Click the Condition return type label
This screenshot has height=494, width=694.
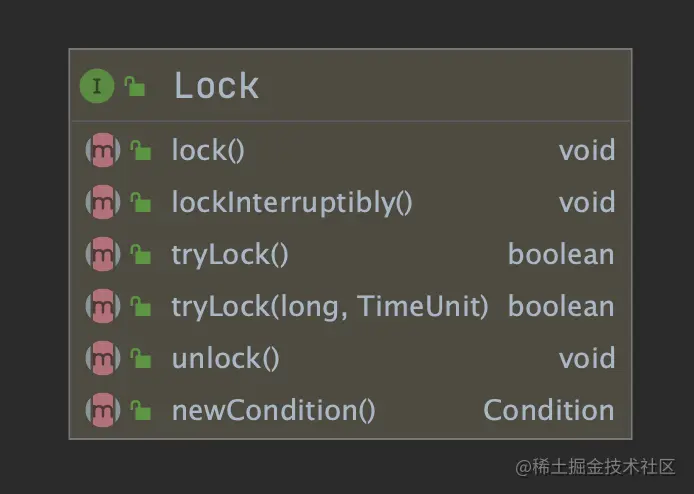tap(549, 410)
